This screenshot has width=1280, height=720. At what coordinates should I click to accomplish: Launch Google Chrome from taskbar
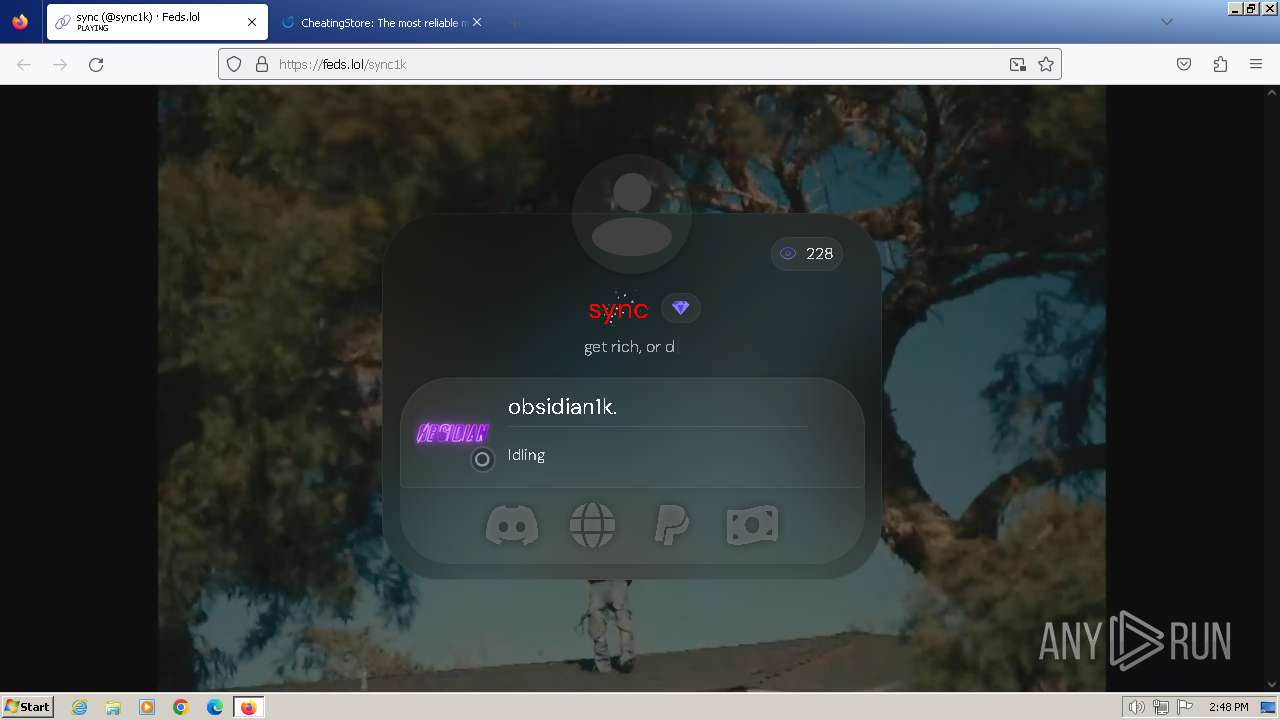181,707
